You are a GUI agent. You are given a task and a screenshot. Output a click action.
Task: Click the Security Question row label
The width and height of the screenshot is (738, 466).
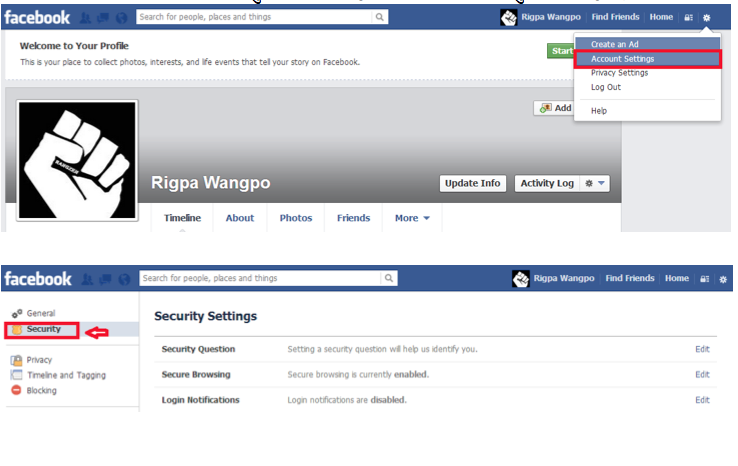coord(198,349)
